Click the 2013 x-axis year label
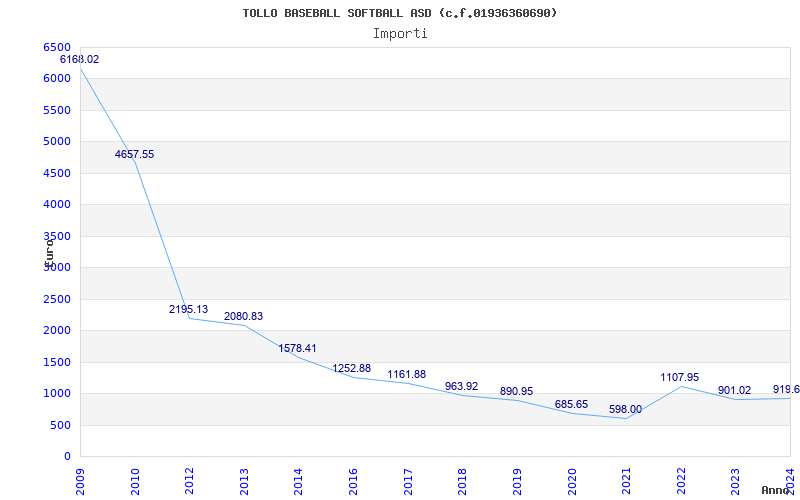 coord(244,482)
